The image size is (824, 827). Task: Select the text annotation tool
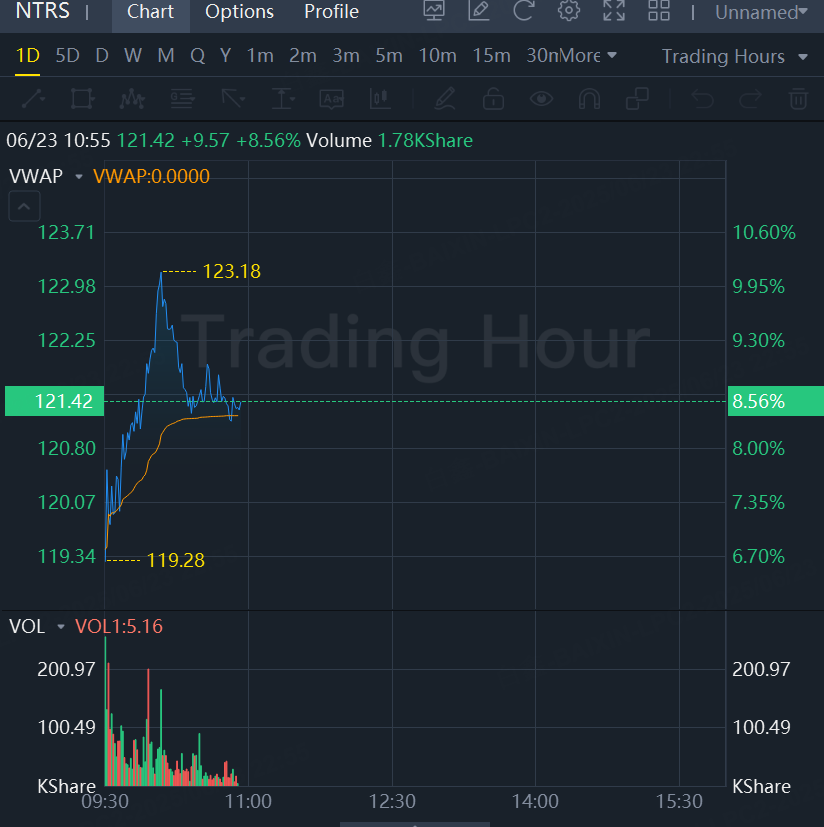[332, 99]
